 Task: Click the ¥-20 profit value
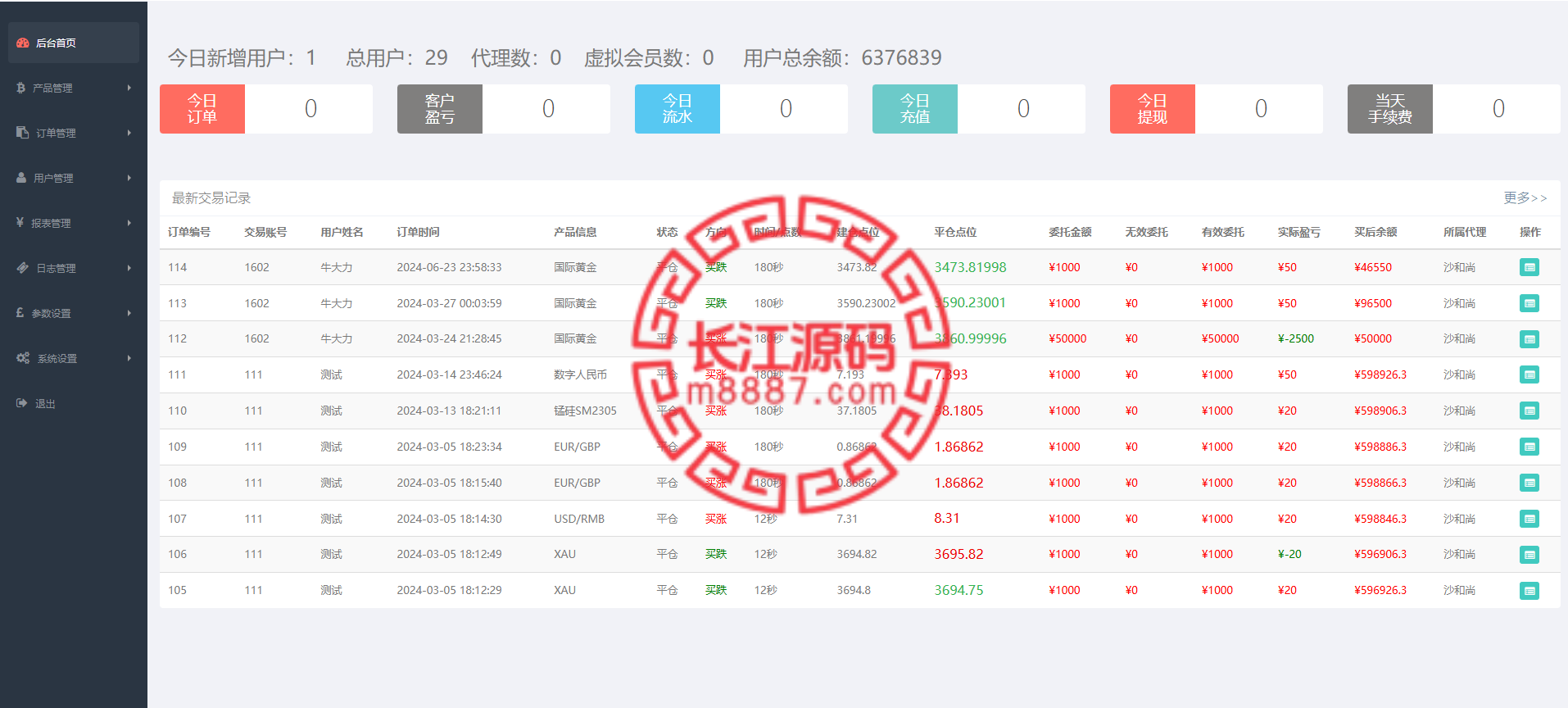pos(1289,554)
